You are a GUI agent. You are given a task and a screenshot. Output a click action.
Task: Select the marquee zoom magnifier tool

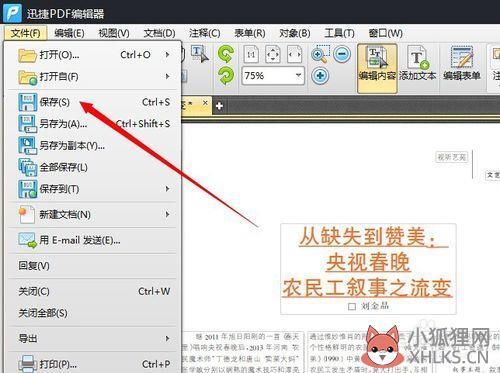tap(320, 54)
